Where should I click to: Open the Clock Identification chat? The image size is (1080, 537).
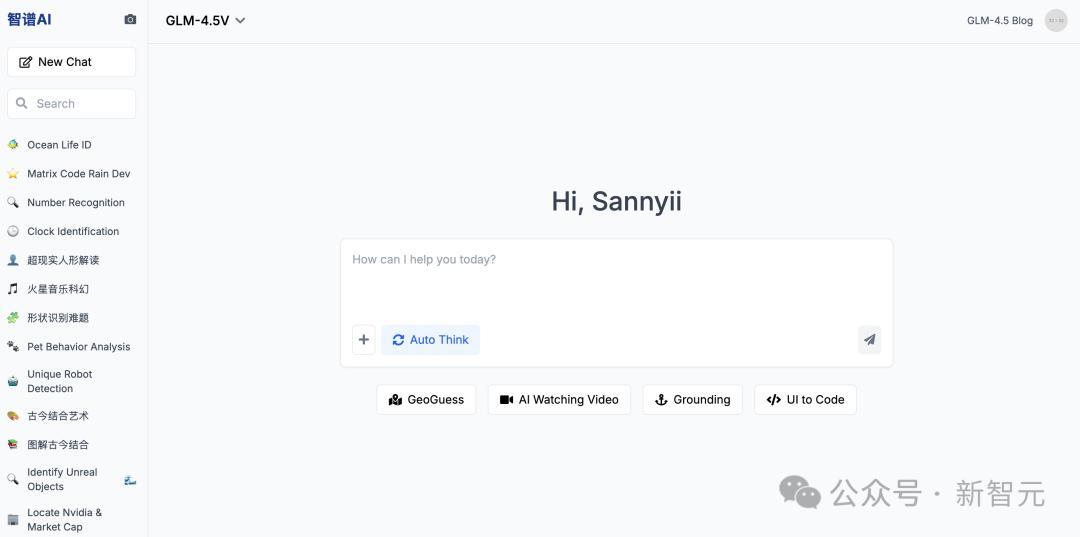(x=73, y=231)
